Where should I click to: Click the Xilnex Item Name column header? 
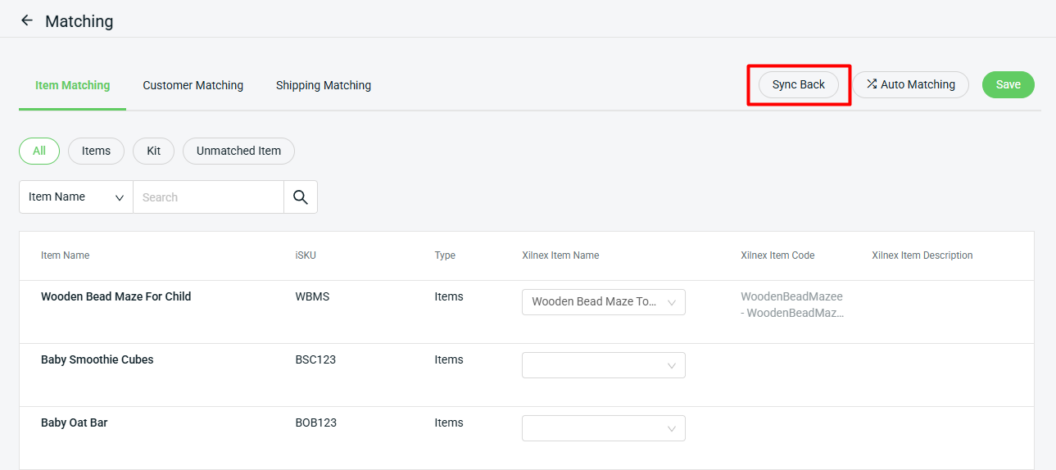560,256
